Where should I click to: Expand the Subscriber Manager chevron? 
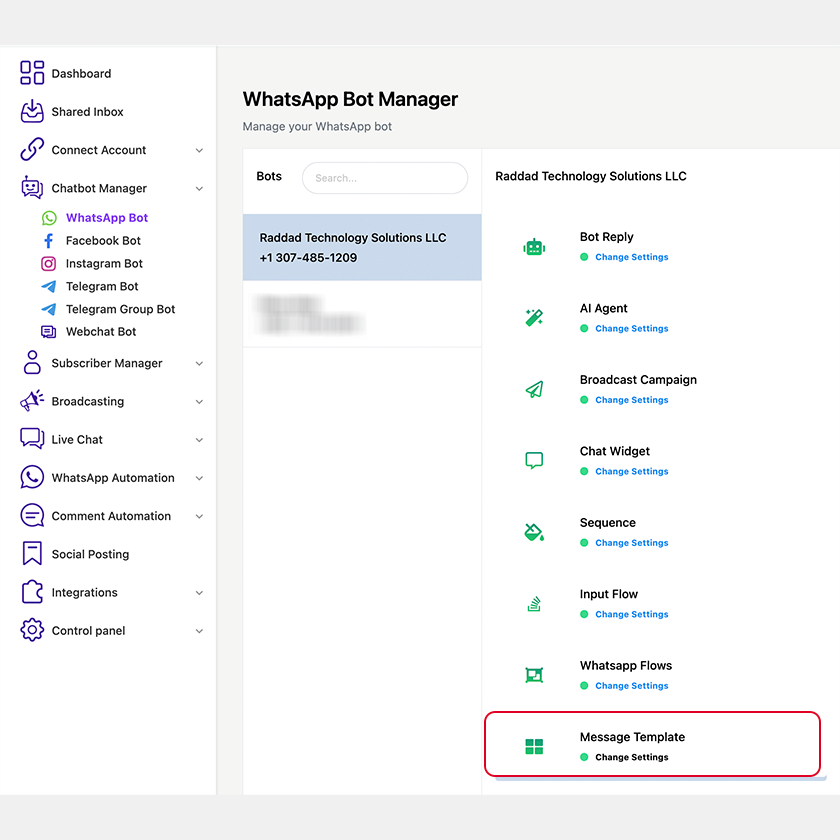point(199,364)
